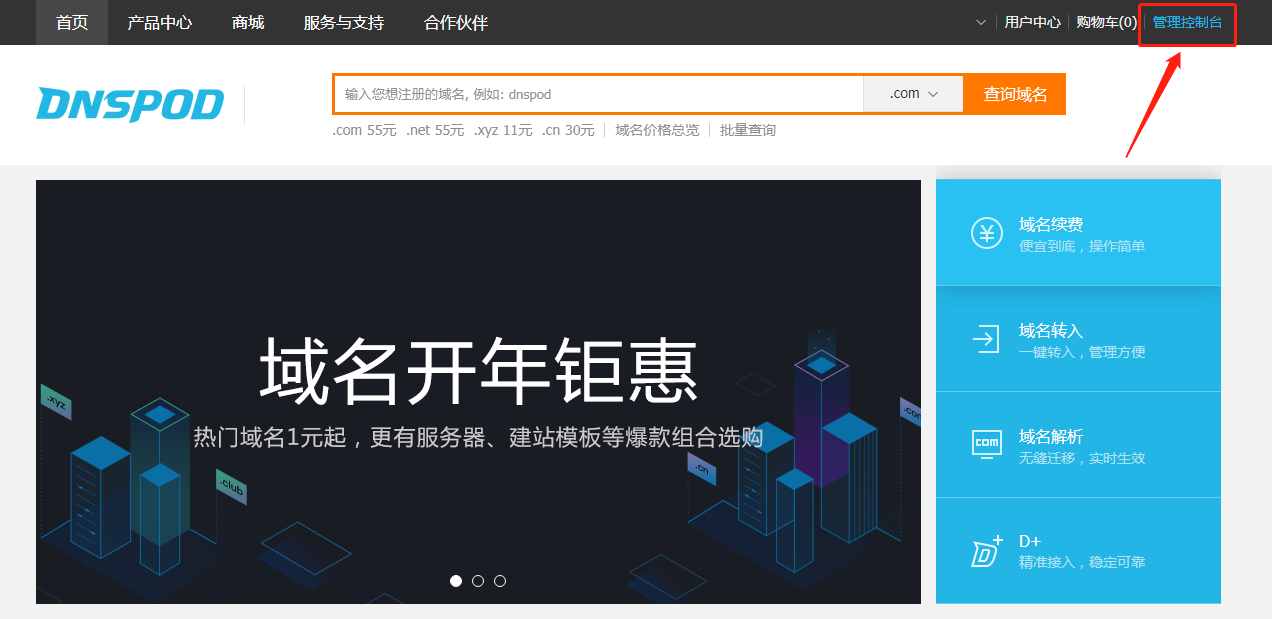
Task: Click the 批量查询 bulk query link
Action: [747, 130]
